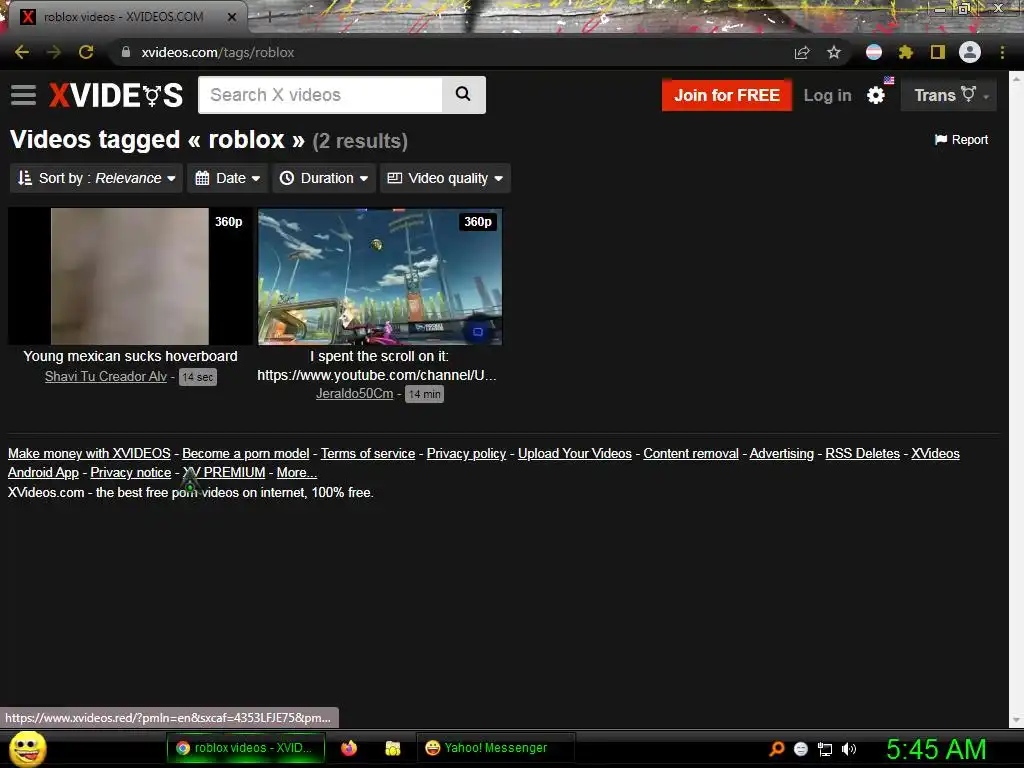Viewport: 1024px width, 768px height.
Task: Open the Upload Your Videos footer link
Action: (x=575, y=453)
